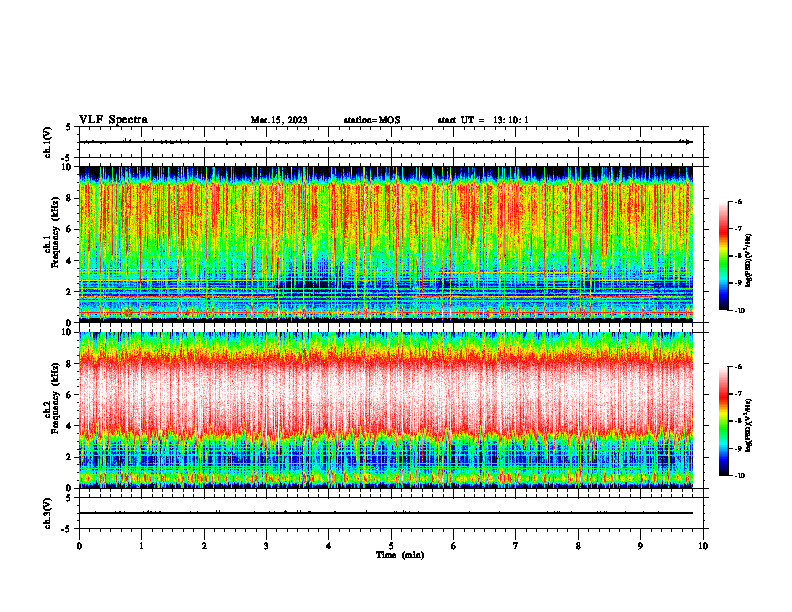Click the "9" tick on time axis
The height and width of the screenshot is (612, 792).
click(640, 546)
